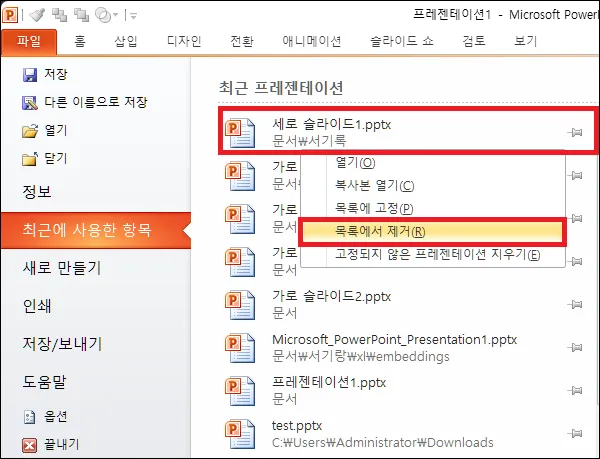The height and width of the screenshot is (459, 600).
Task: Choose 고정되지 않은 프레젠테이션 지우기(E)
Action: point(432,254)
